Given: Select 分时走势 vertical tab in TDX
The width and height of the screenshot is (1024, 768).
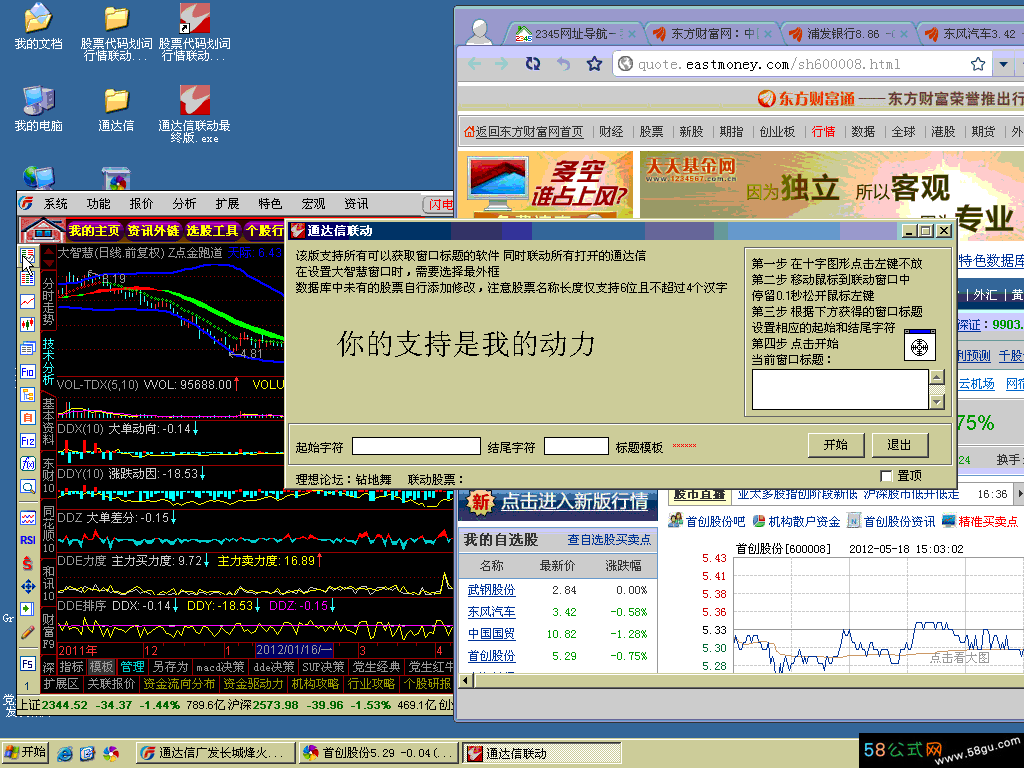Looking at the screenshot, I should pyautogui.click(x=49, y=301).
